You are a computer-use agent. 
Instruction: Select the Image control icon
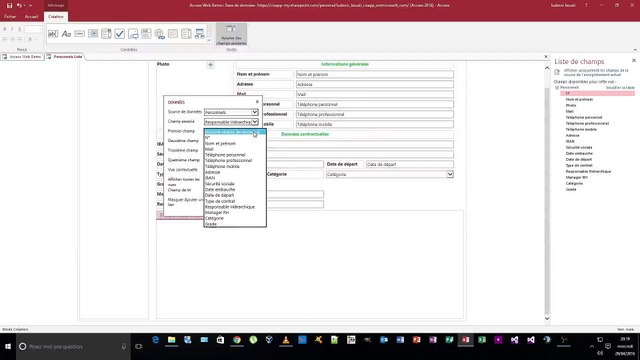click(133, 34)
